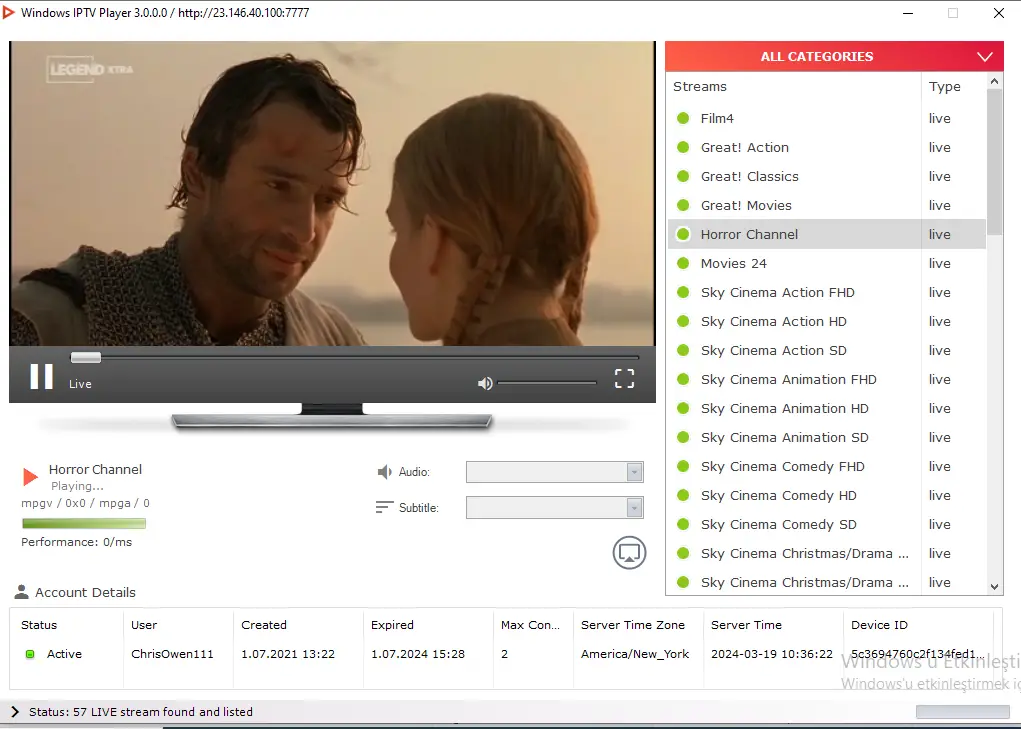Minimize the IPTV Player window
Screen dimensions: 1021x729
[908, 13]
